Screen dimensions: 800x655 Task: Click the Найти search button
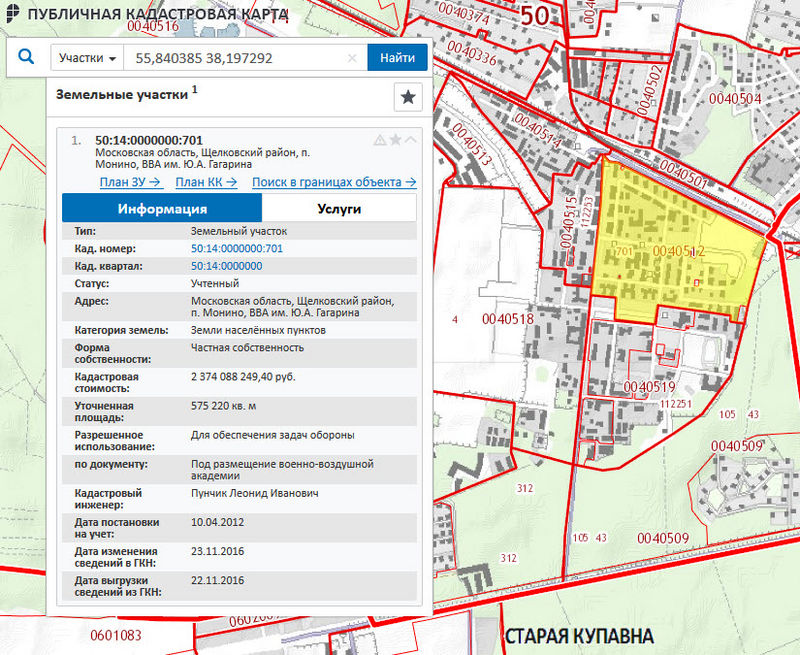click(x=397, y=57)
